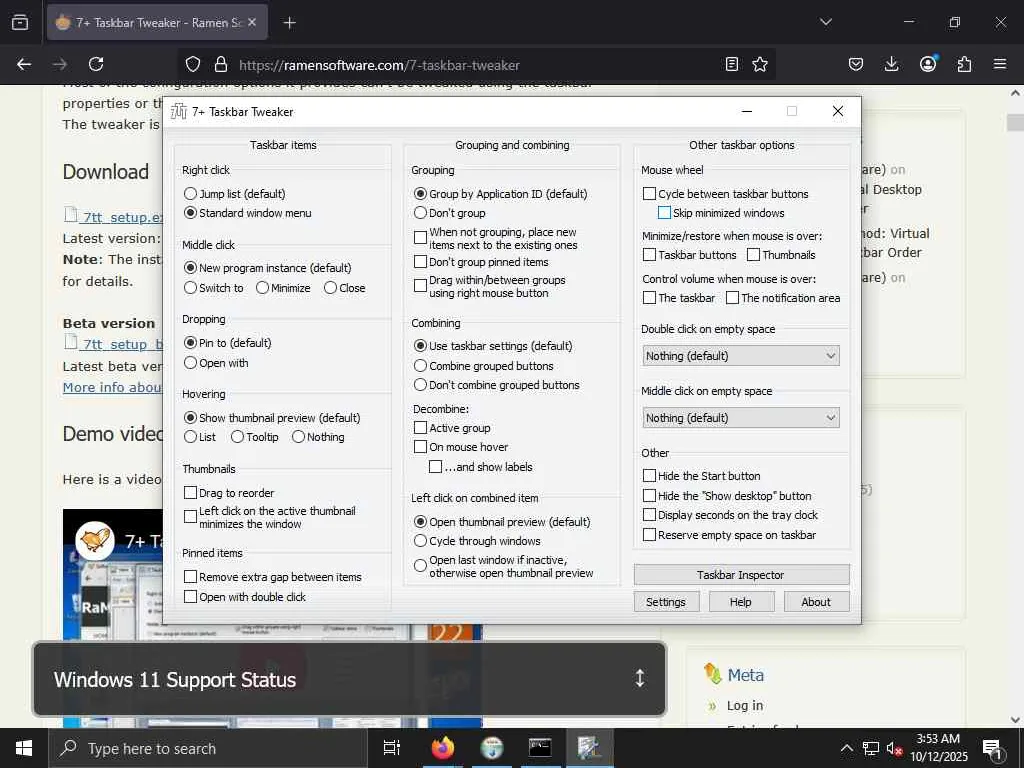Show hidden tray icons chevron
This screenshot has height=768, width=1024.
point(846,748)
